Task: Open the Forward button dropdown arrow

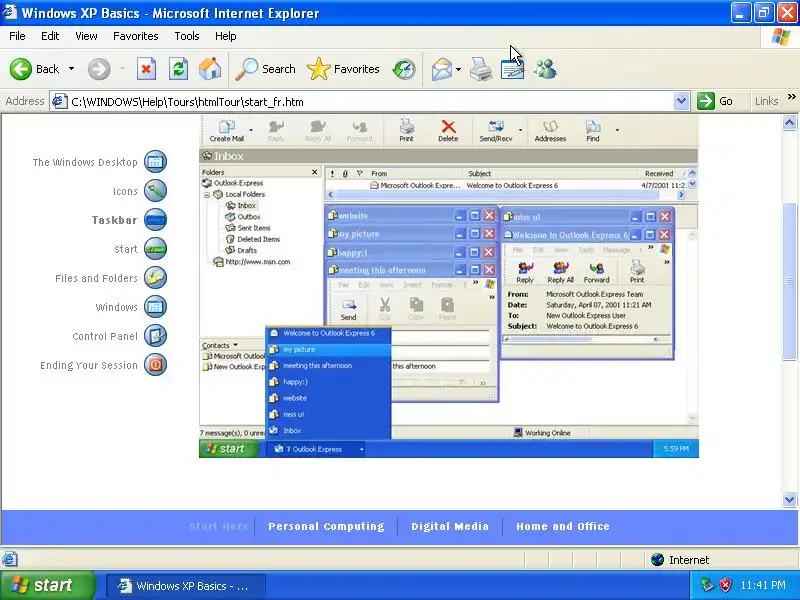Action: pos(122,69)
